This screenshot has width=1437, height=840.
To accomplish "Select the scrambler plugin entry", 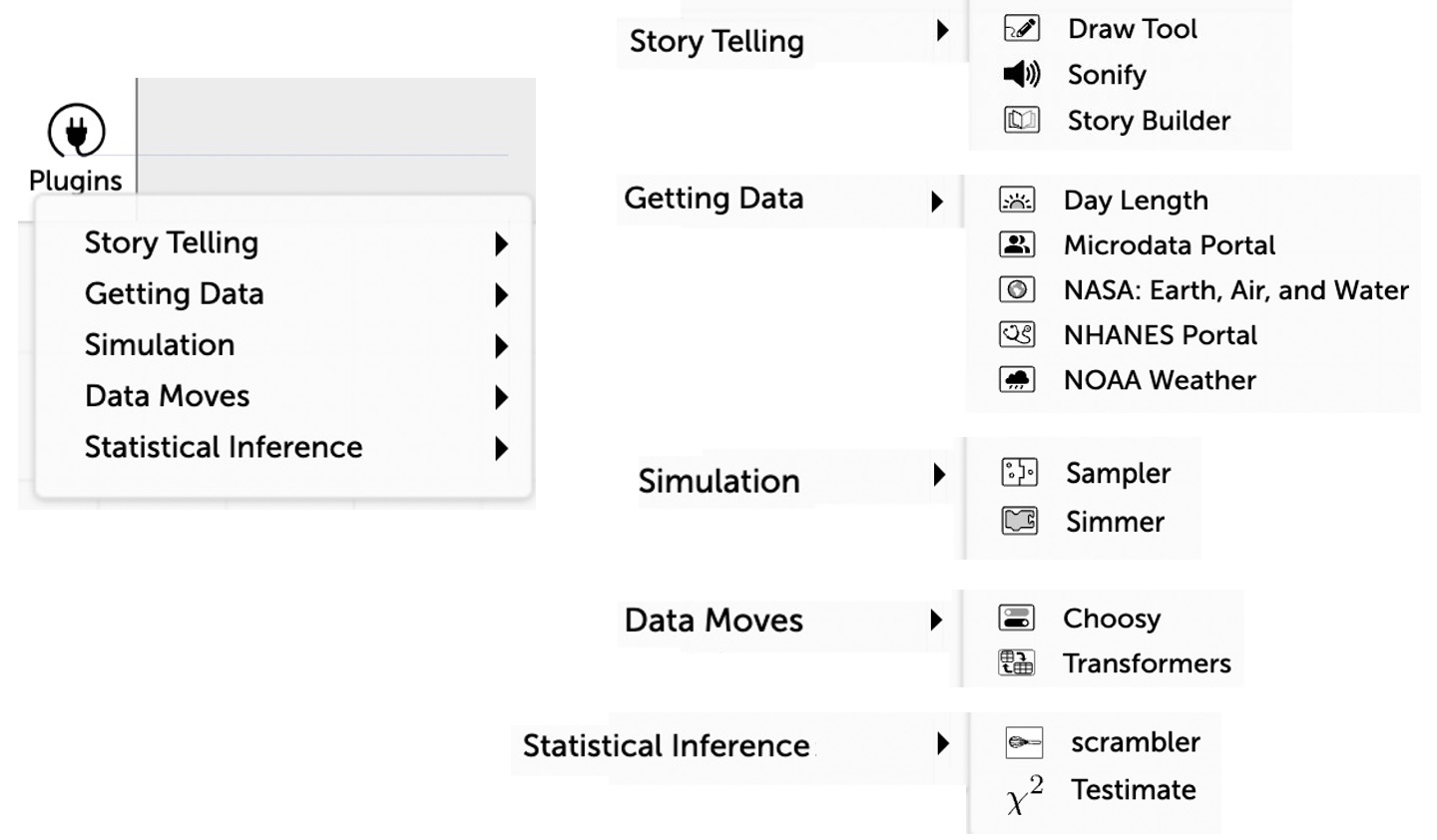I will [1135, 742].
